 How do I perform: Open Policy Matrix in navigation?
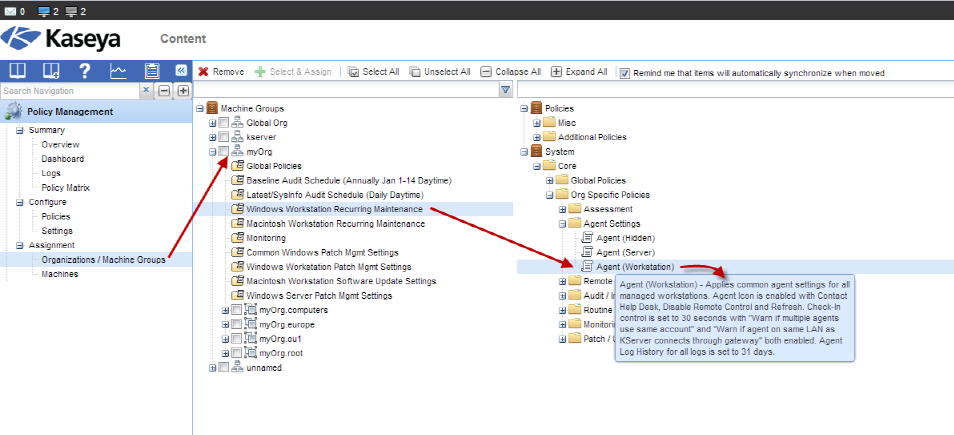coord(65,187)
